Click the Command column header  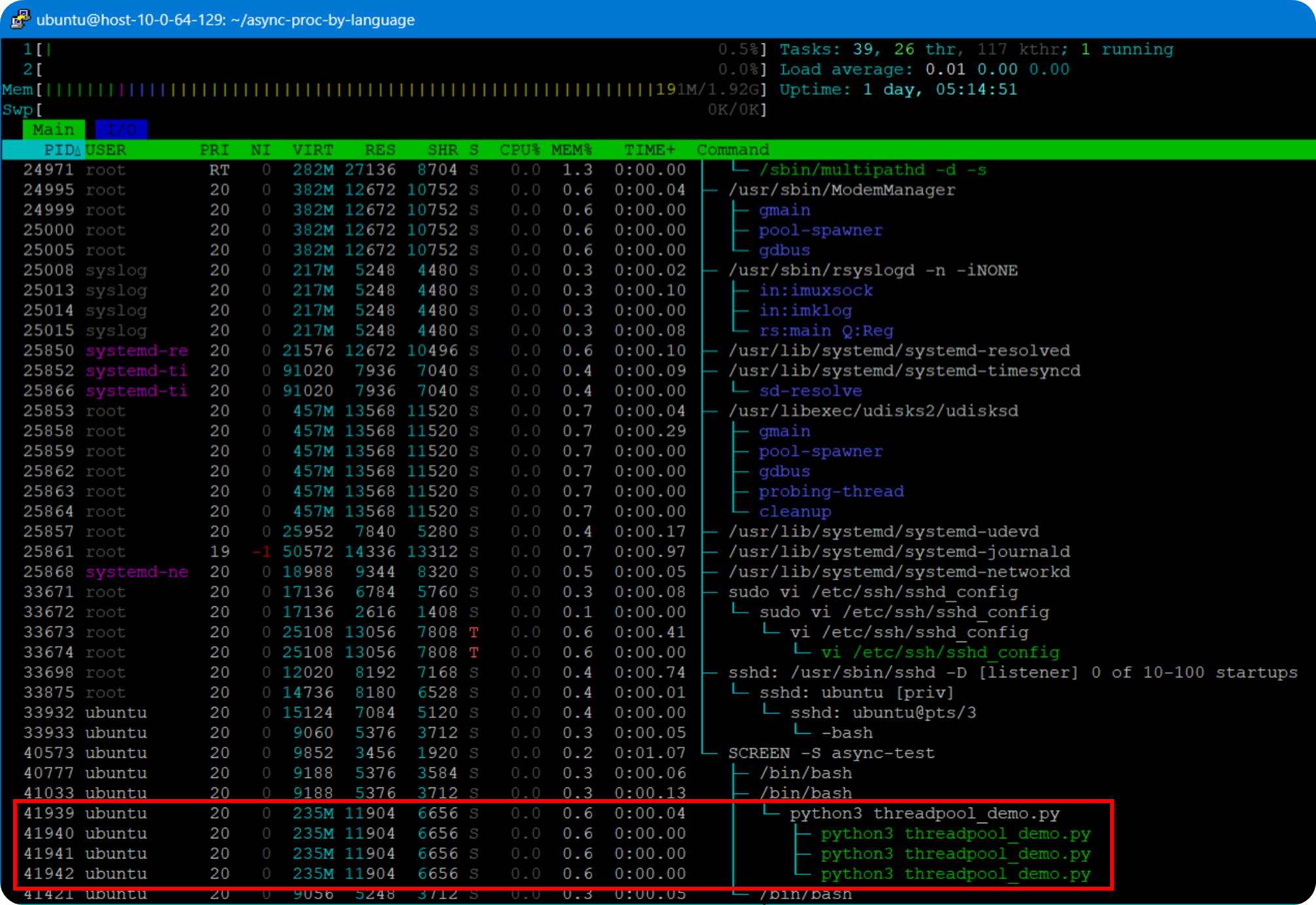(733, 150)
